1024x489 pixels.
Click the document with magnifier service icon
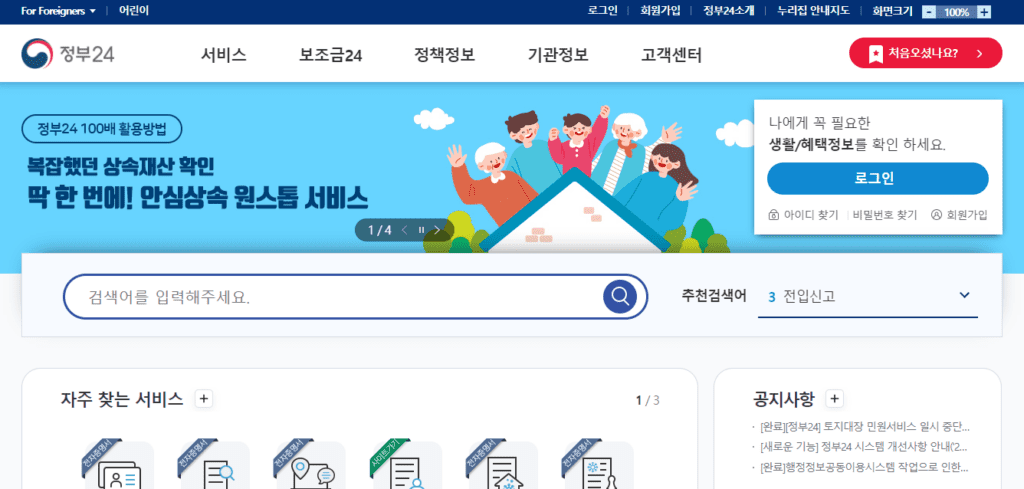215,465
